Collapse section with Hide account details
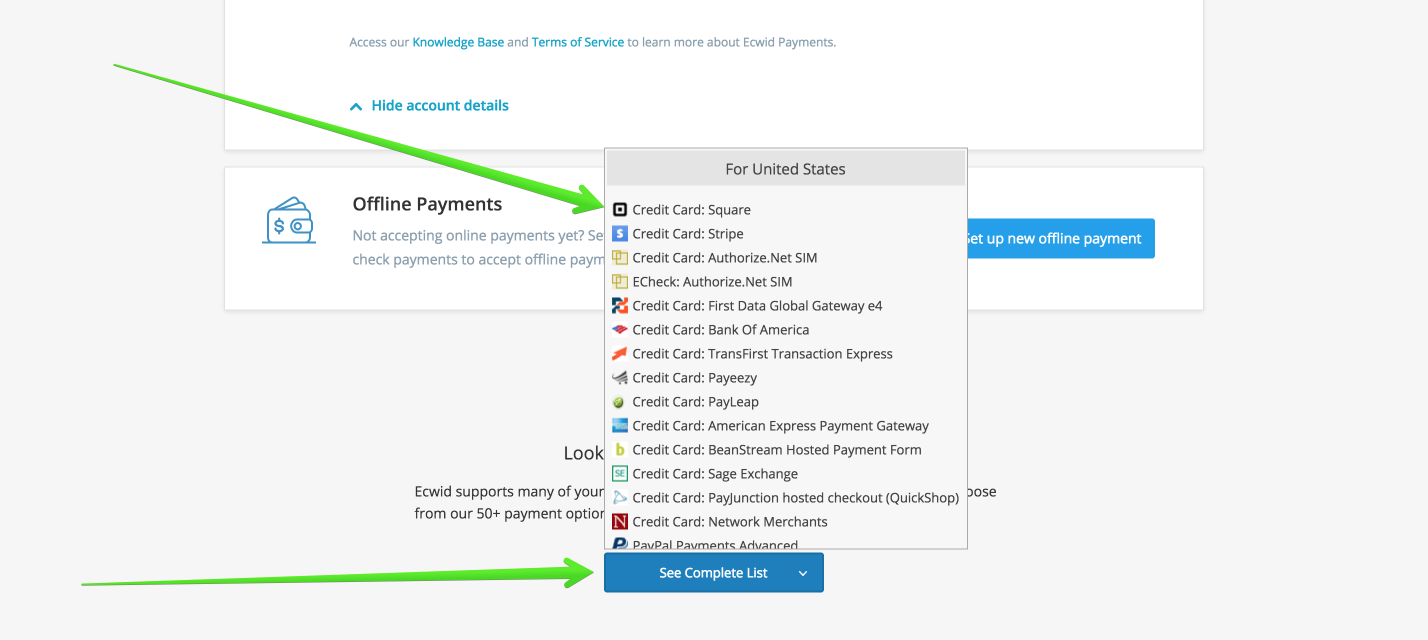Screen dimensions: 1428x640 point(429,106)
